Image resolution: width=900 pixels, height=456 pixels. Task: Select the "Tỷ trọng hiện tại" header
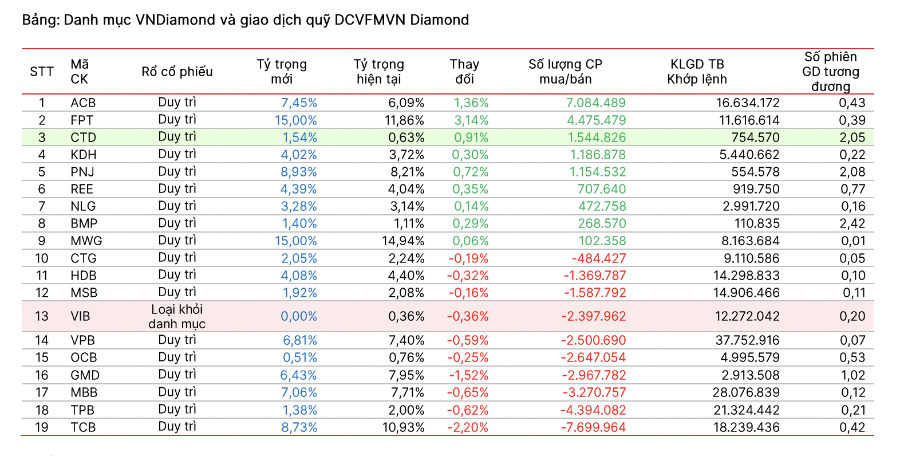click(385, 71)
